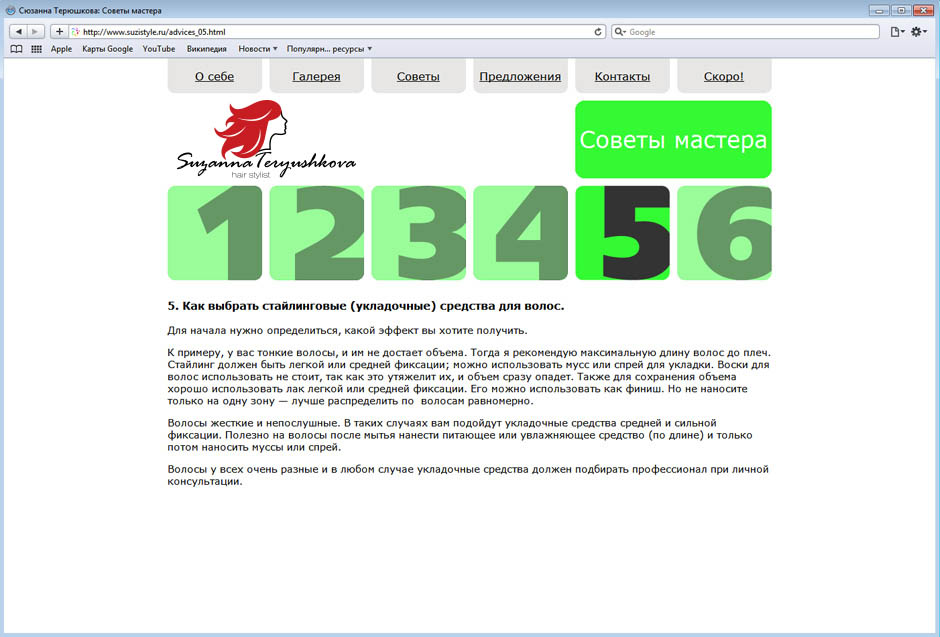This screenshot has height=637, width=940.
Task: Click the browser Forward arrow button
Action: coord(36,32)
